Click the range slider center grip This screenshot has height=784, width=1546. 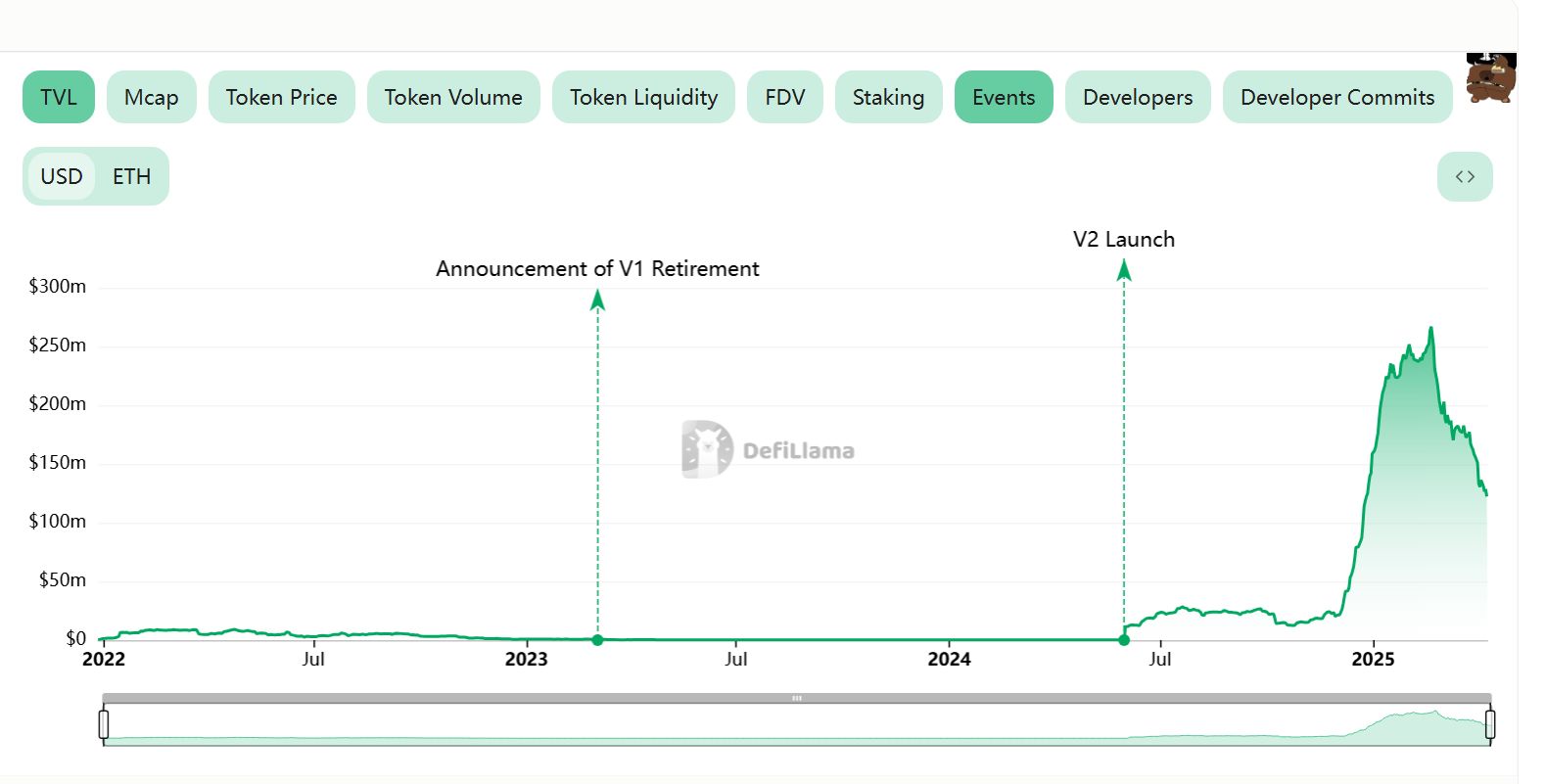(797, 698)
